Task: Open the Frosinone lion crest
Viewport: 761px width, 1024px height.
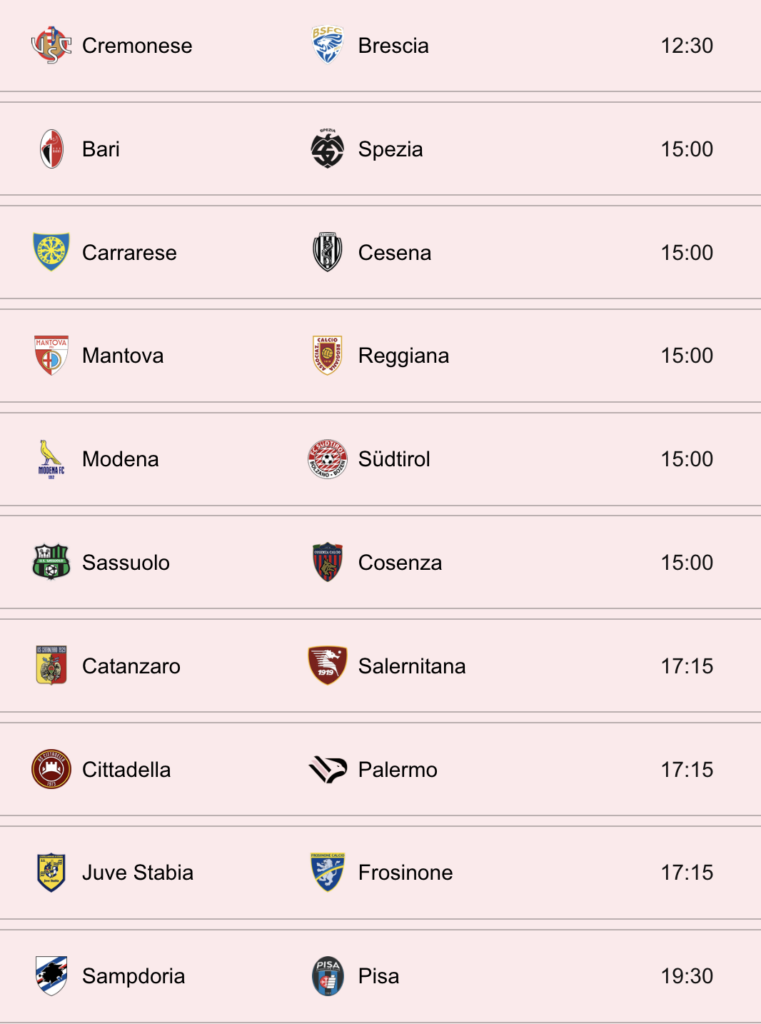Action: coord(327,872)
